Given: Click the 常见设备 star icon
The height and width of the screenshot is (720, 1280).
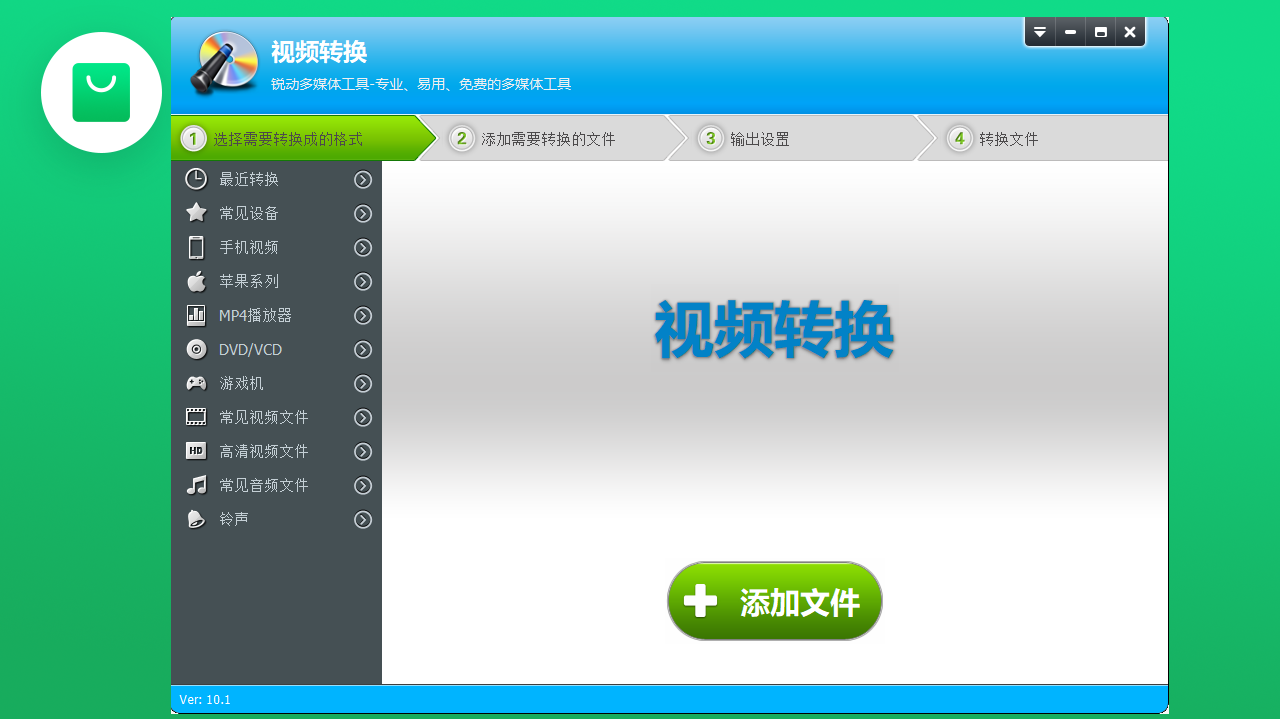Looking at the screenshot, I should [x=196, y=213].
